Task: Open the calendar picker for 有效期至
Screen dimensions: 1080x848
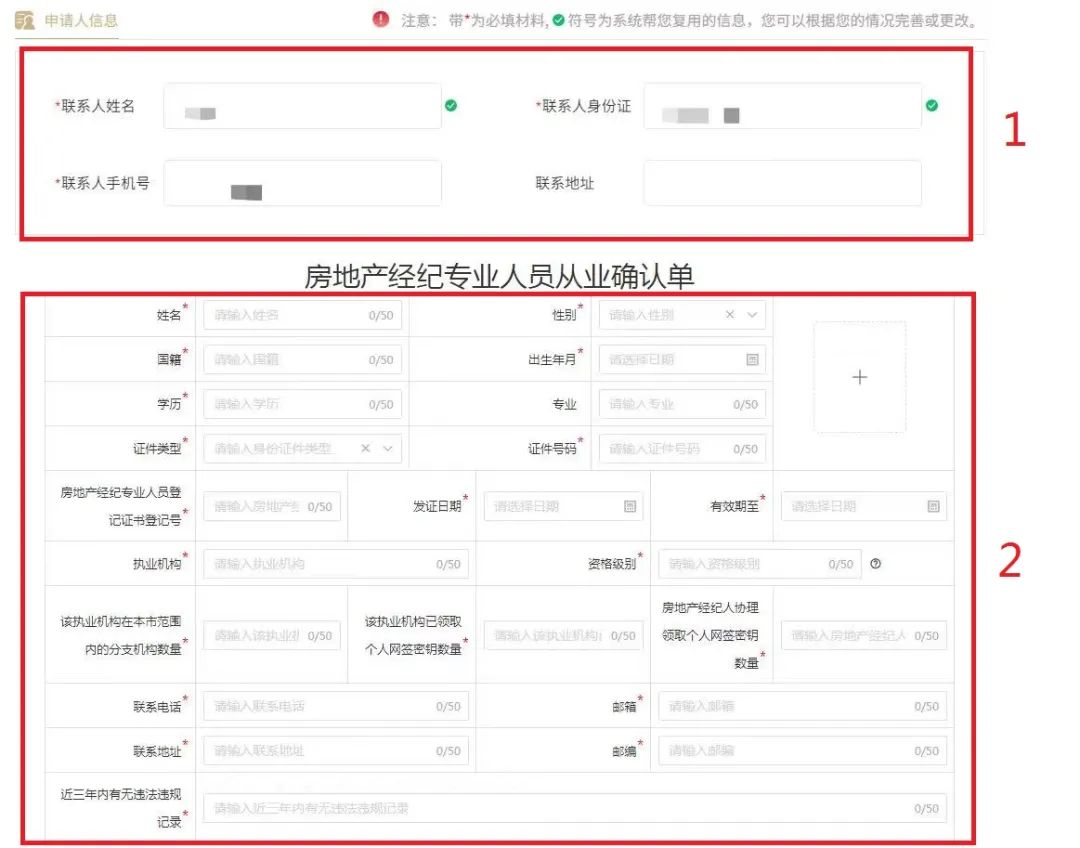Action: tap(931, 506)
